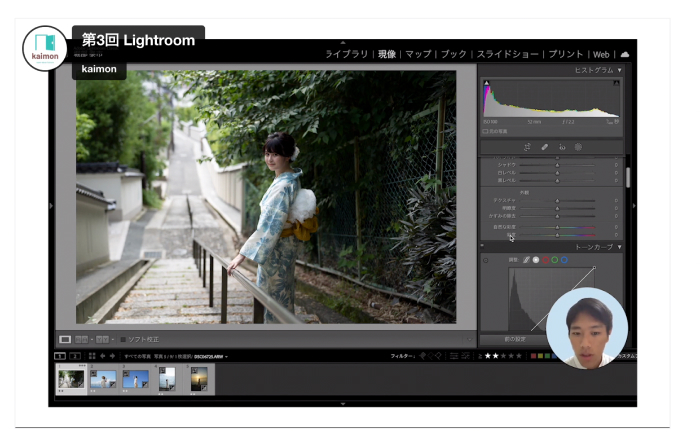Toggle the ソフト校正 soft proofing checkbox
Viewport: 700px width, 440px height.
[124, 340]
